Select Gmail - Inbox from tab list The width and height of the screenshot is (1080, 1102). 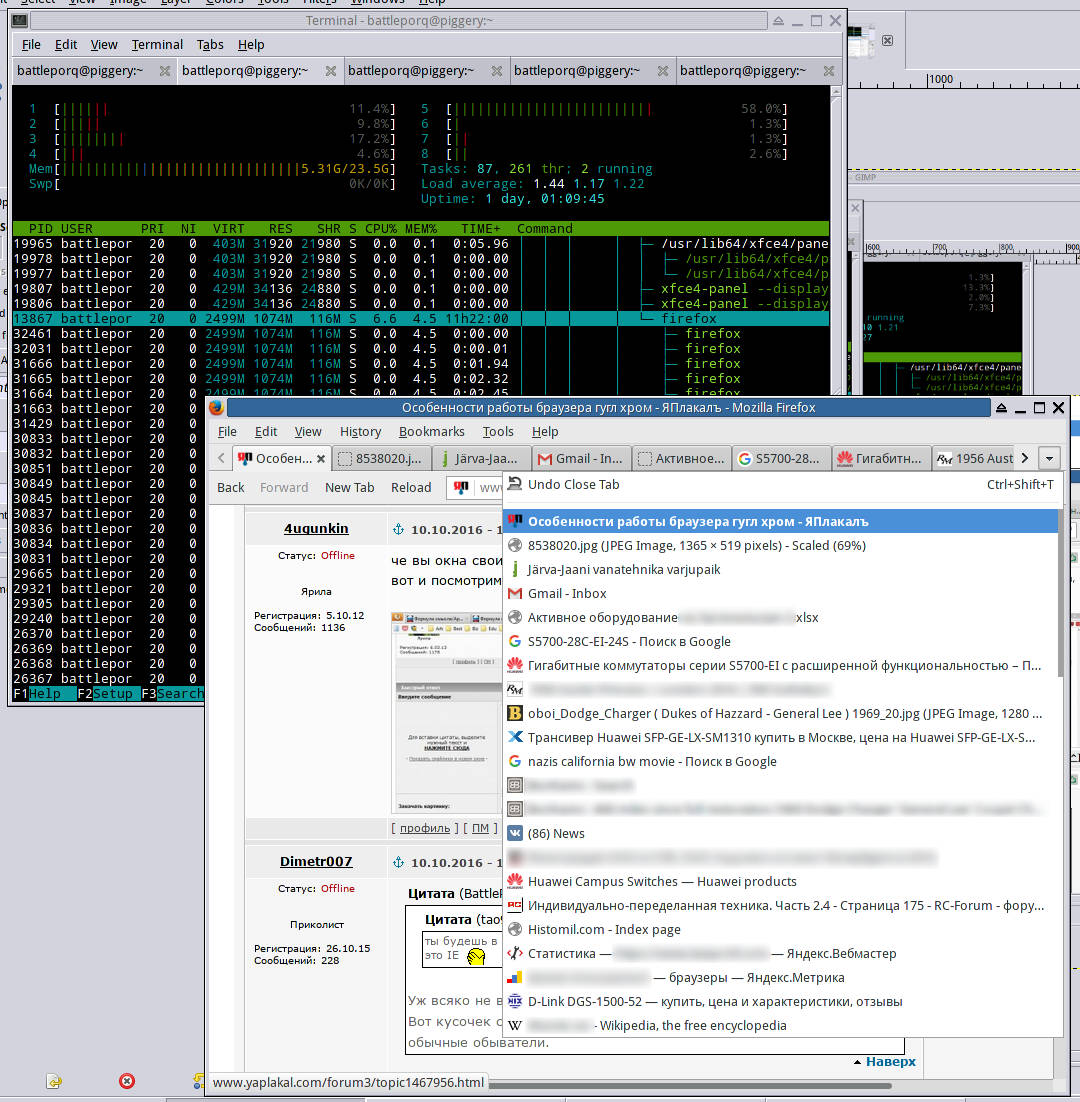(x=781, y=594)
